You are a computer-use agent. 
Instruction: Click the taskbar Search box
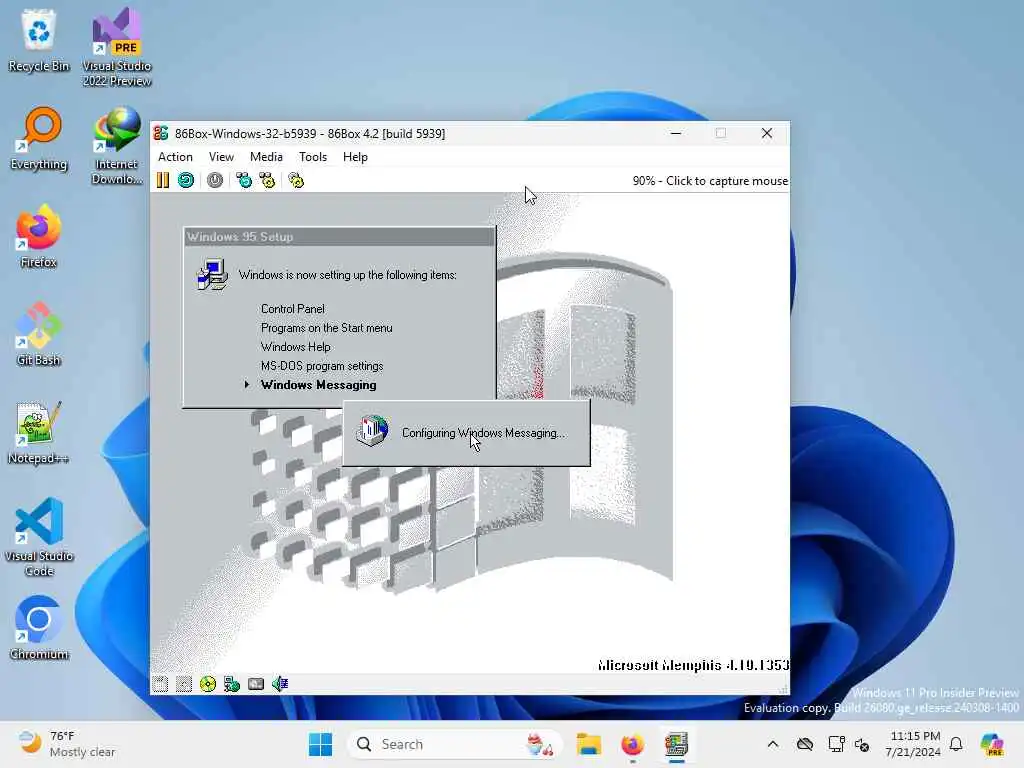pos(455,744)
